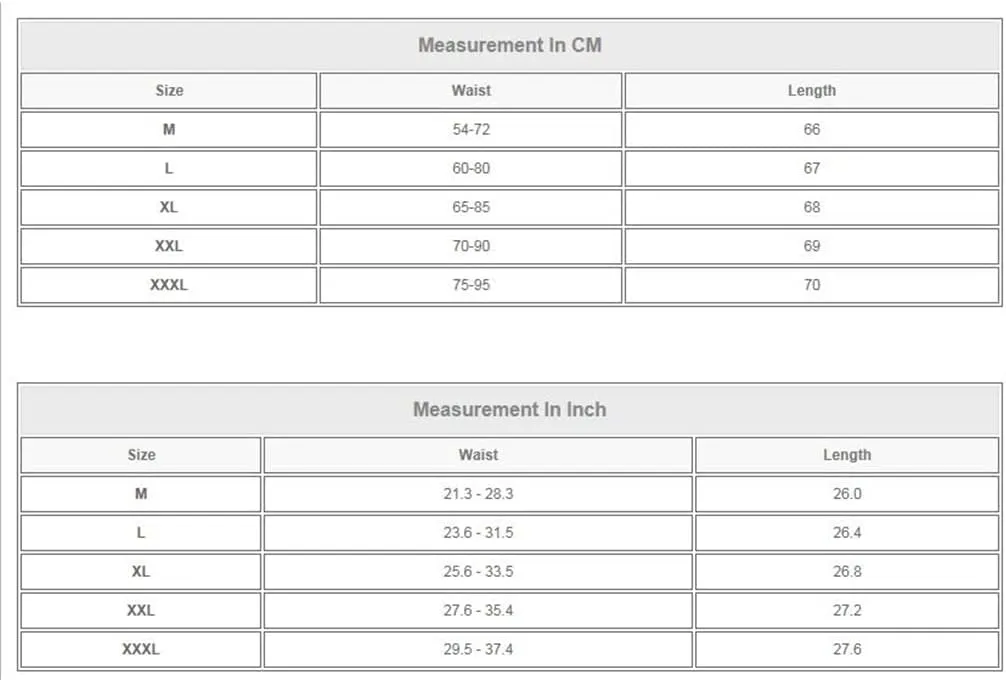This screenshot has height=680, width=1006.
Task: Click length value 26.4
Action: point(847,532)
